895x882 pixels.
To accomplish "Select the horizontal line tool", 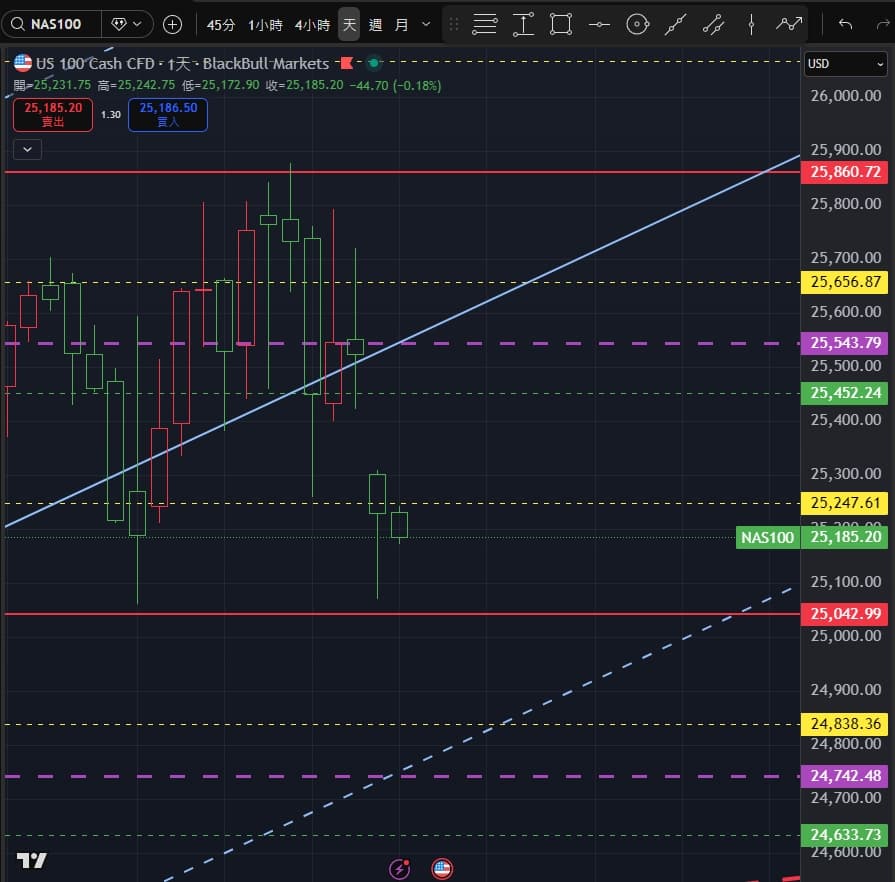I will click(x=599, y=25).
